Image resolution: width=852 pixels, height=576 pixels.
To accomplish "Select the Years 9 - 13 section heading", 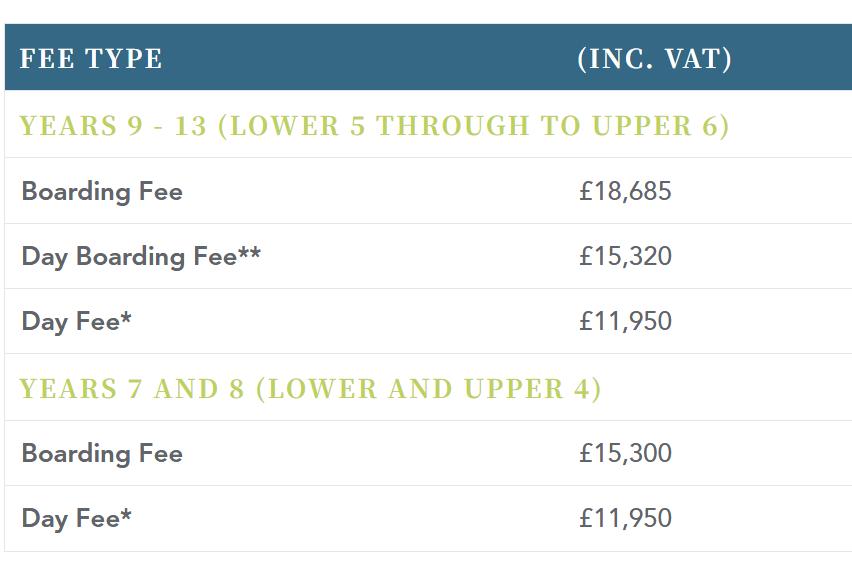I will click(374, 126).
